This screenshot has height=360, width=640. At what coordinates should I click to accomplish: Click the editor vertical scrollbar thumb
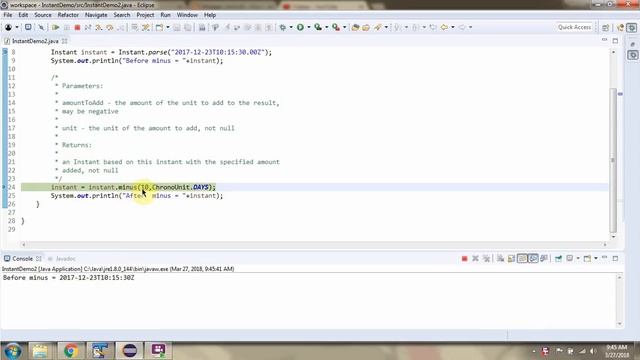pos(613,160)
